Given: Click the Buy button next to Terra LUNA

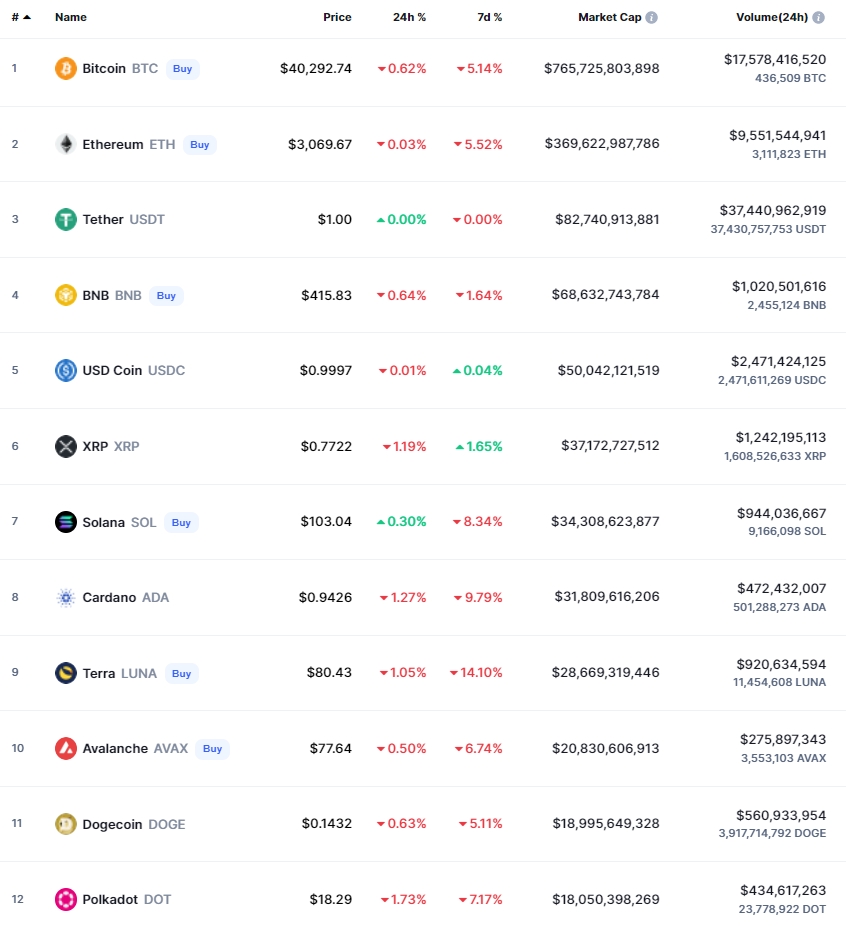Looking at the screenshot, I should click(x=181, y=673).
